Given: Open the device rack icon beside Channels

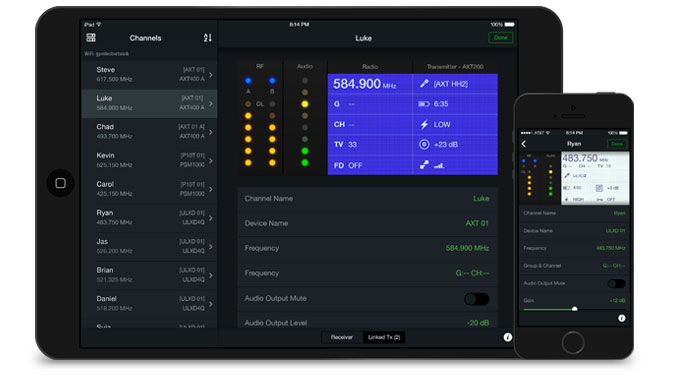Looking at the screenshot, I should (x=91, y=38).
